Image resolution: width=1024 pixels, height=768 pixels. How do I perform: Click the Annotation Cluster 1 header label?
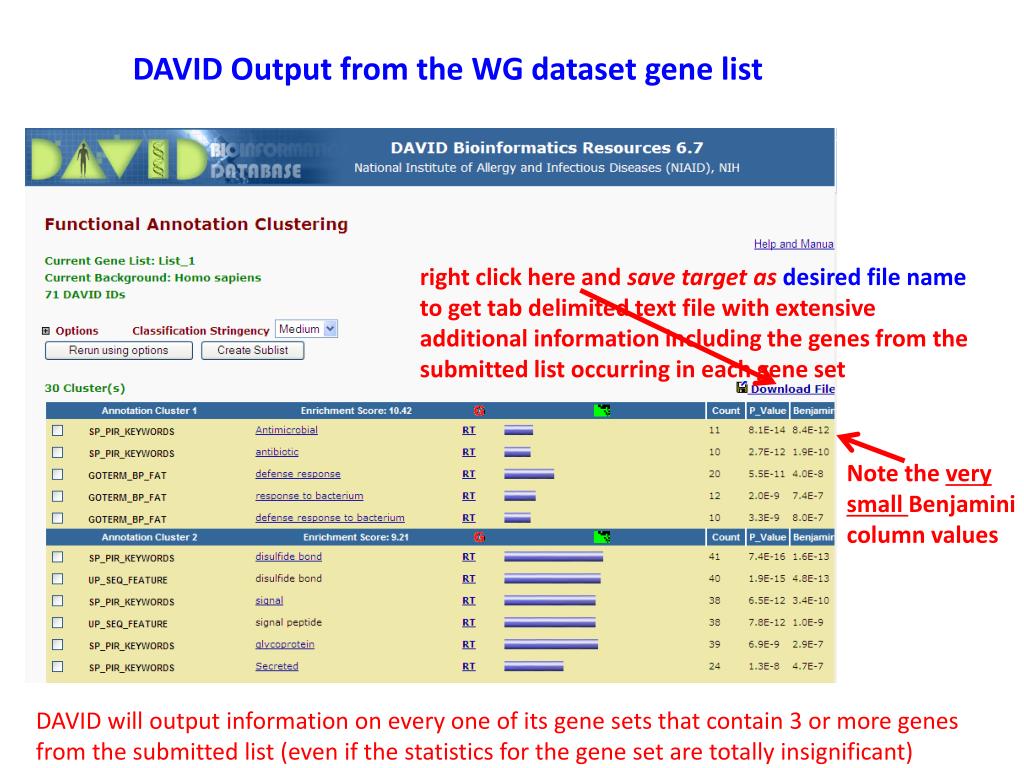pos(149,411)
